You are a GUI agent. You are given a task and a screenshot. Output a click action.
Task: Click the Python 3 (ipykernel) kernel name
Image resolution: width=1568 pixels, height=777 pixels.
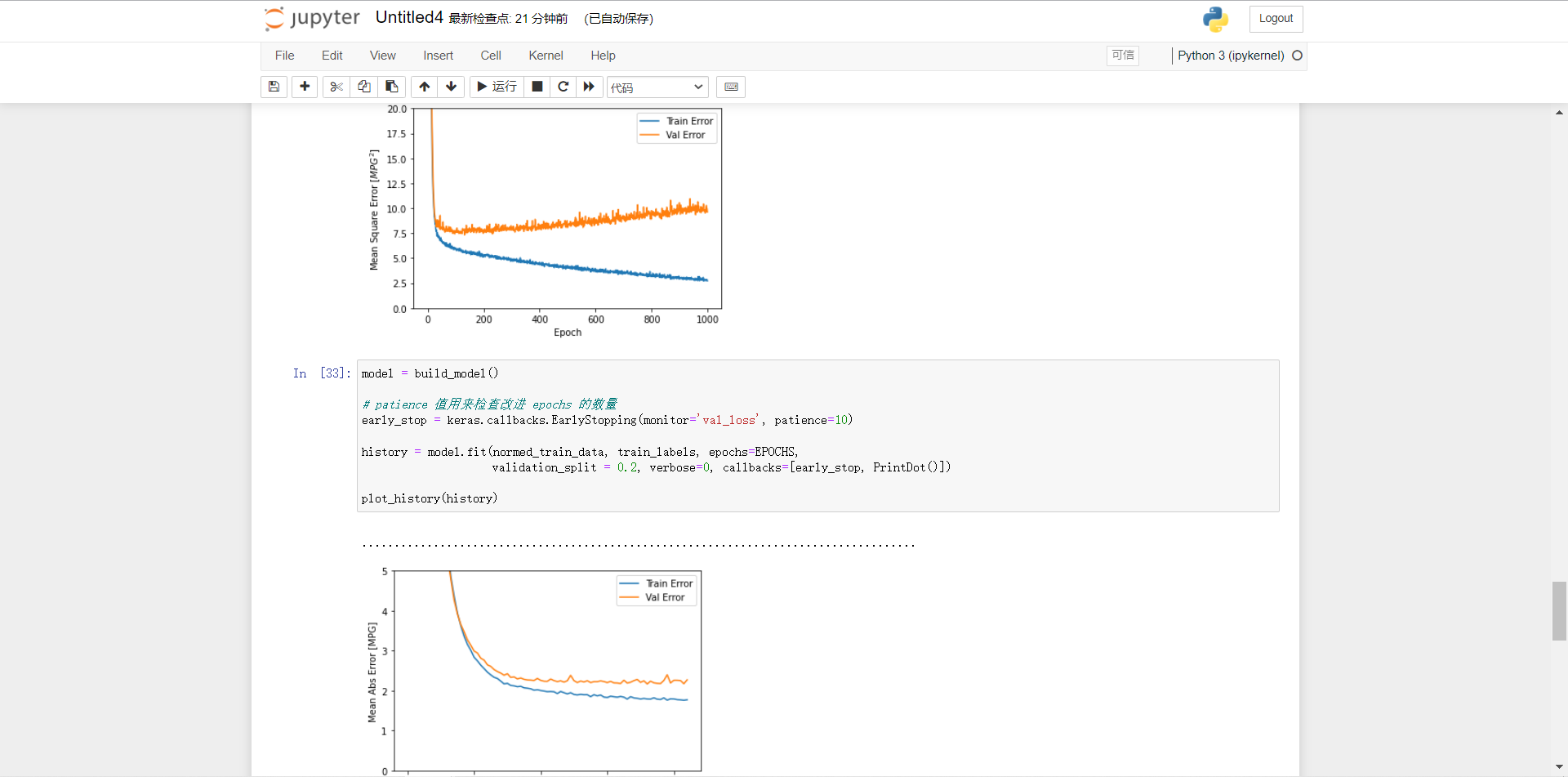point(1231,56)
